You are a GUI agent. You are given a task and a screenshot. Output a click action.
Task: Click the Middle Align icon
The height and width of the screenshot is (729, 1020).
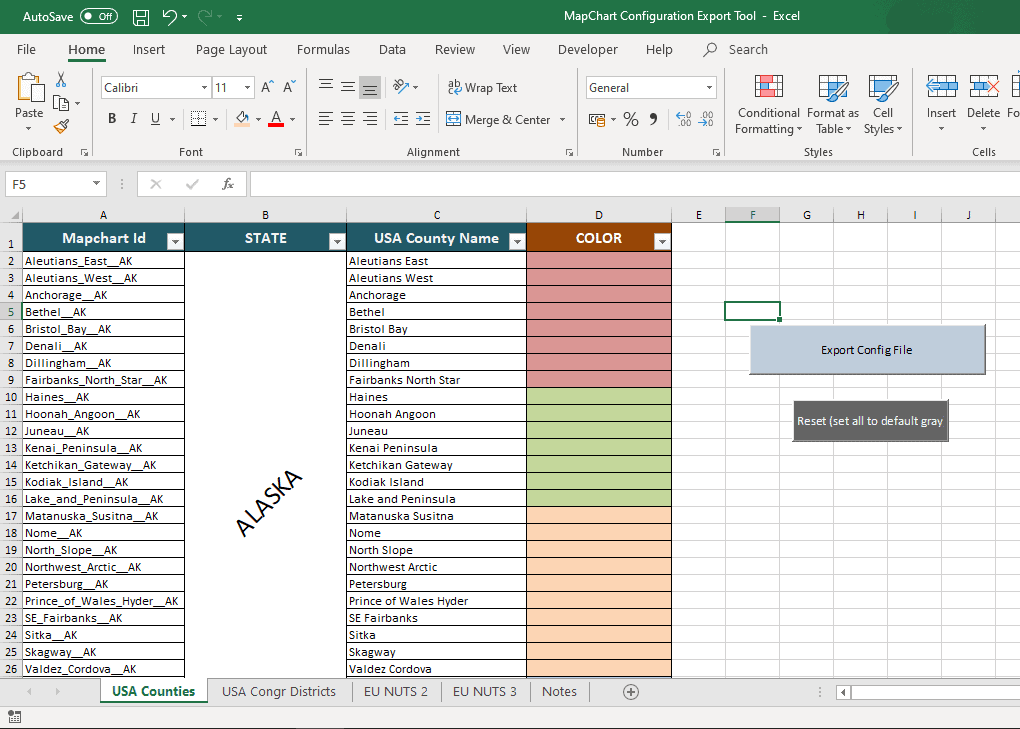(x=348, y=86)
